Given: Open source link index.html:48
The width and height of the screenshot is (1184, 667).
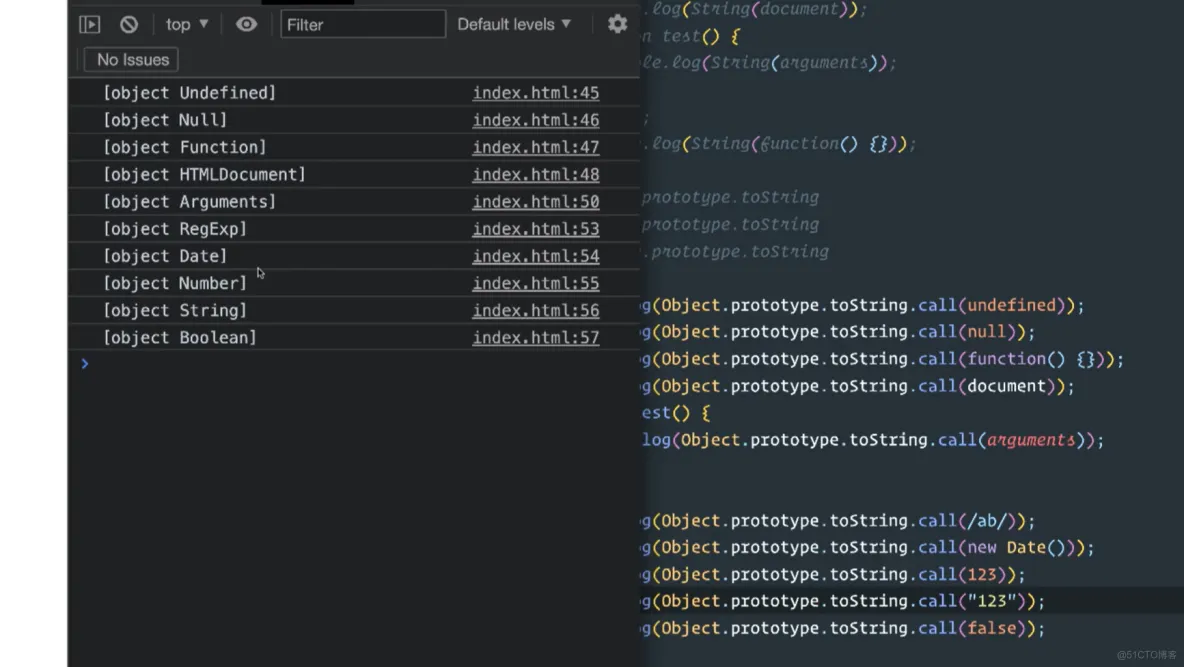Looking at the screenshot, I should pos(535,174).
